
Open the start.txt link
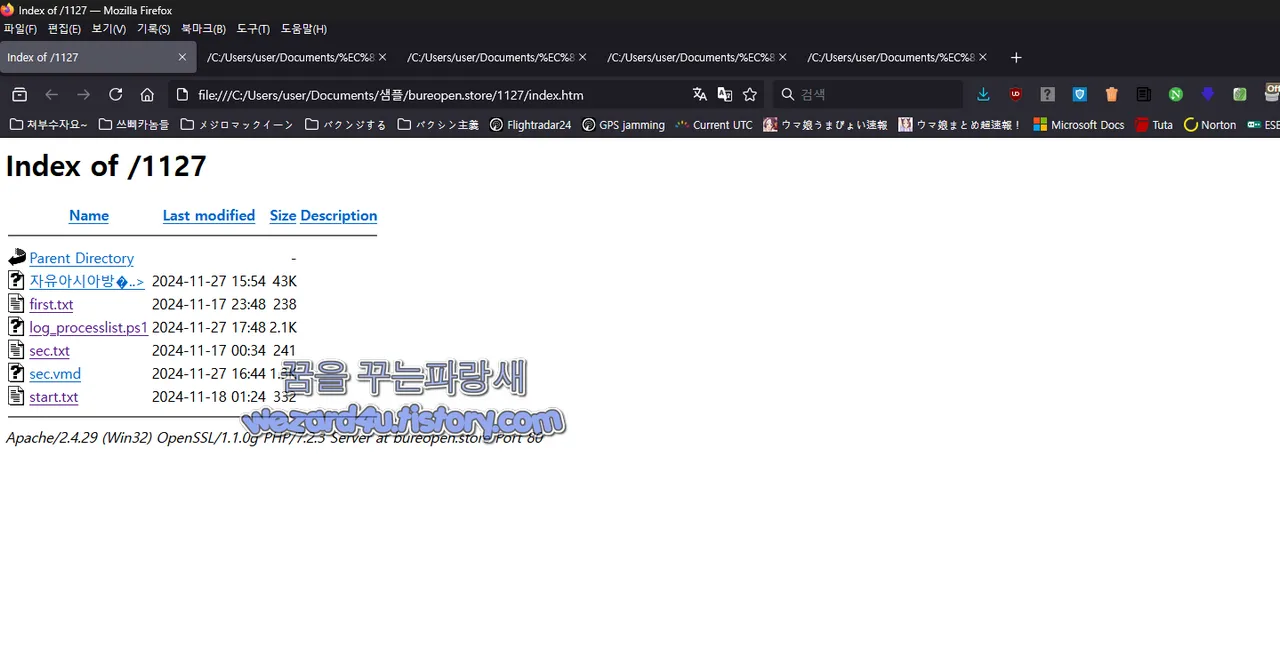click(x=54, y=397)
